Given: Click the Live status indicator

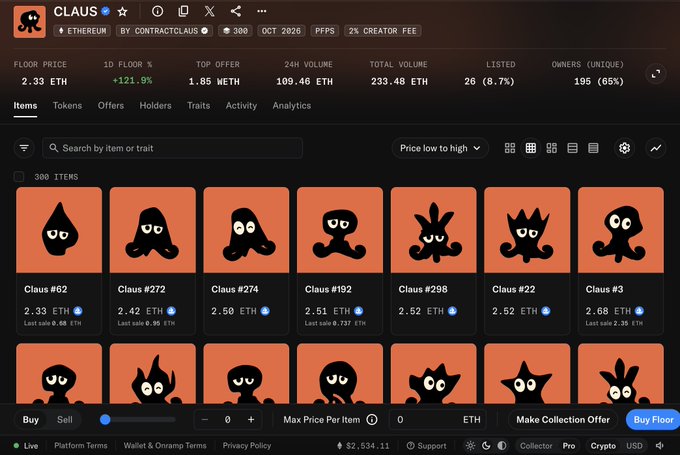Looking at the screenshot, I should 26,445.
